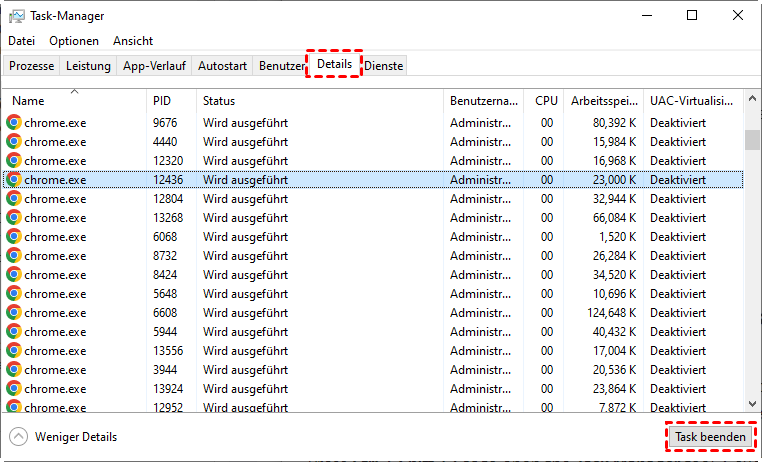762x462 pixels.
Task: Sort by the UAC-Virtualisierung column header
Action: pyautogui.click(x=693, y=101)
